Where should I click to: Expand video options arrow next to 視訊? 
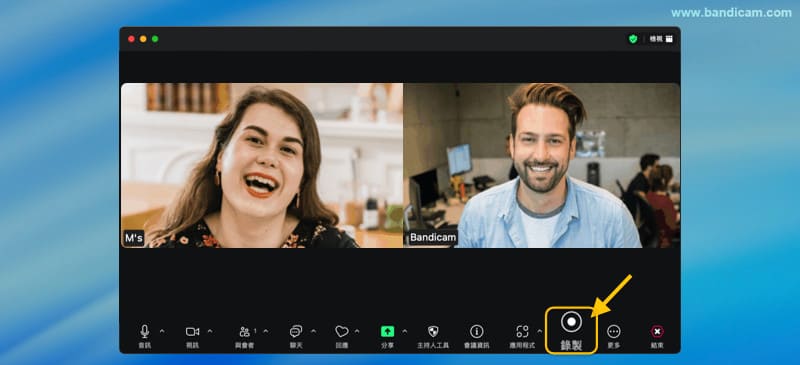pos(210,331)
